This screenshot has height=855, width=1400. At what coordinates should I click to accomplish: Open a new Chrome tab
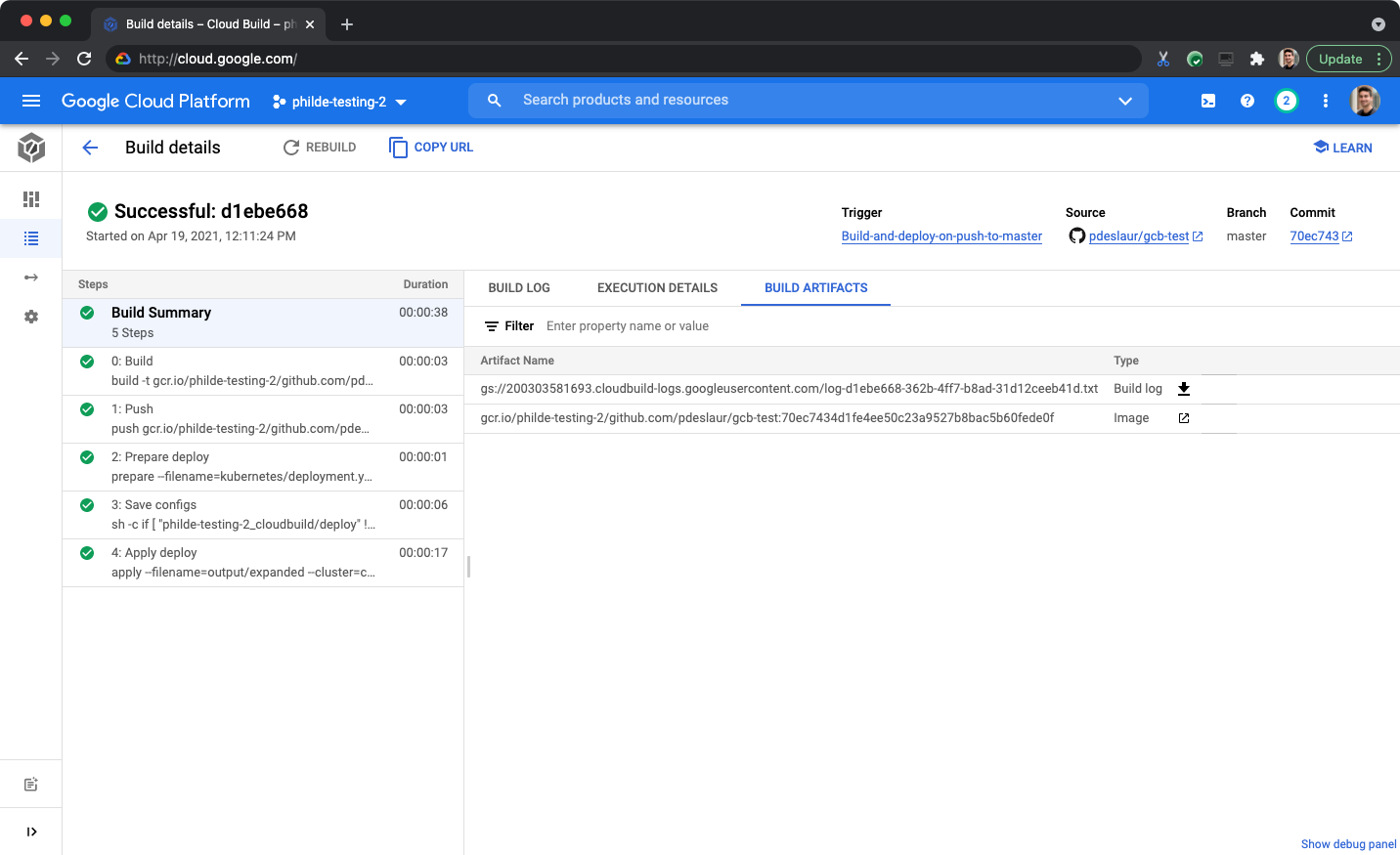click(347, 24)
